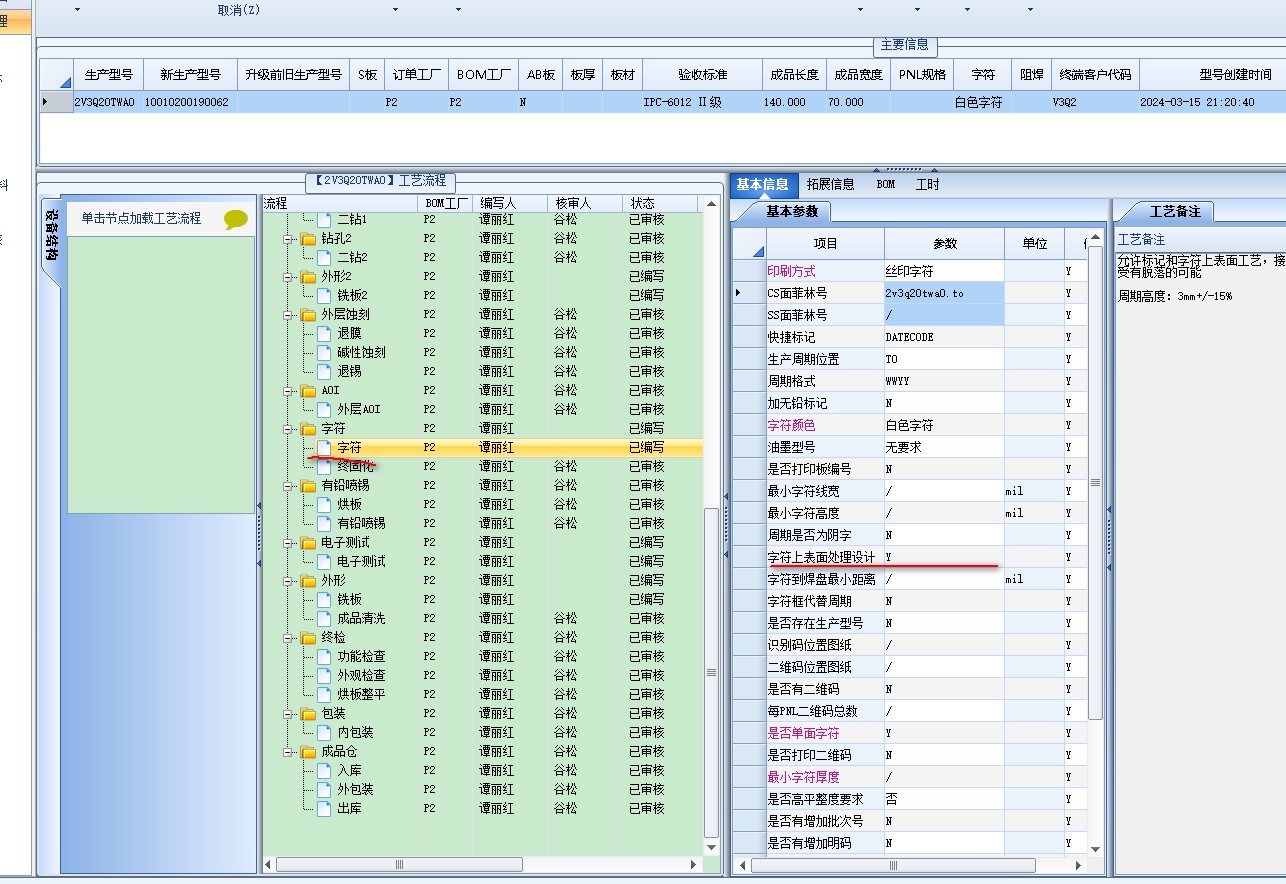
Task: Click the 外观检查 document icon
Action: click(x=324, y=676)
